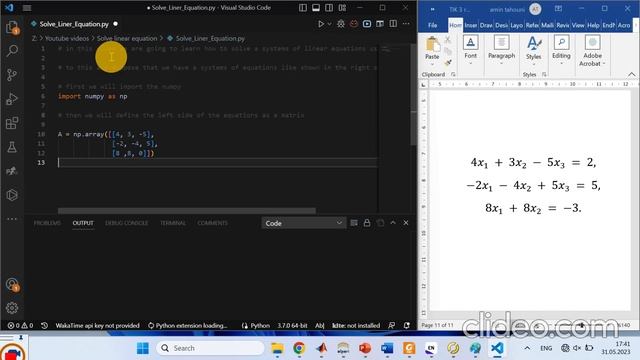
Task: Open the Styles gallery in Word
Action: pyautogui.click(x=533, y=51)
